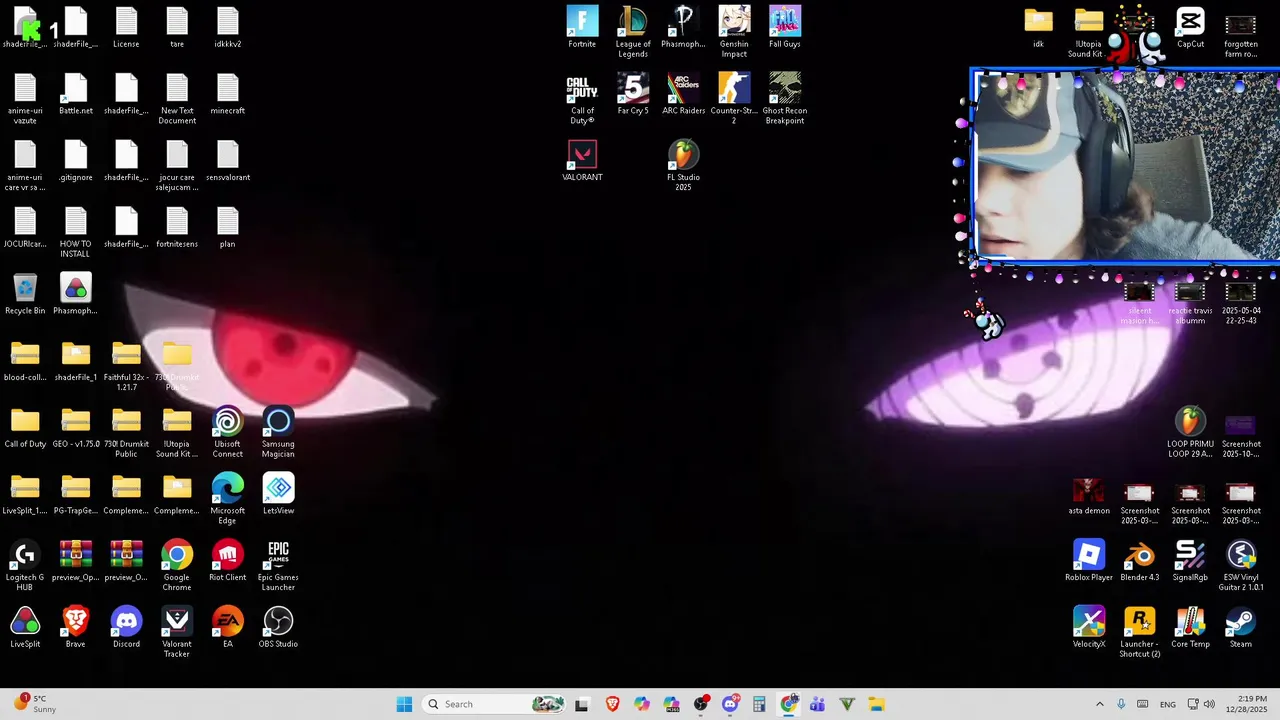Viewport: 1280px width, 720px height.
Task: Select the idk folder icon
Action: [1038, 27]
